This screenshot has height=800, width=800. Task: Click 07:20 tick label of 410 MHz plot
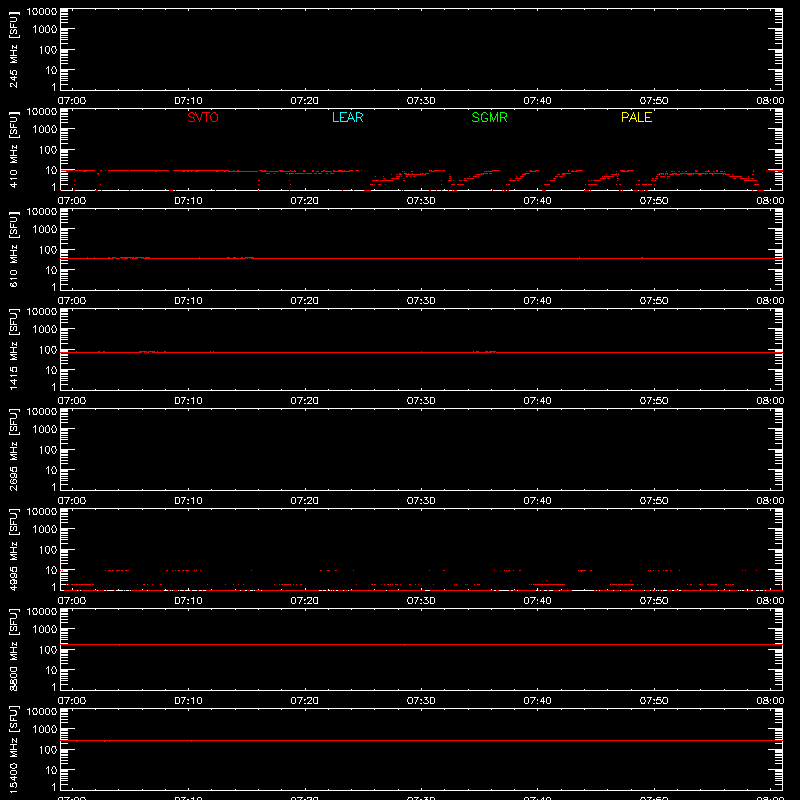(305, 201)
